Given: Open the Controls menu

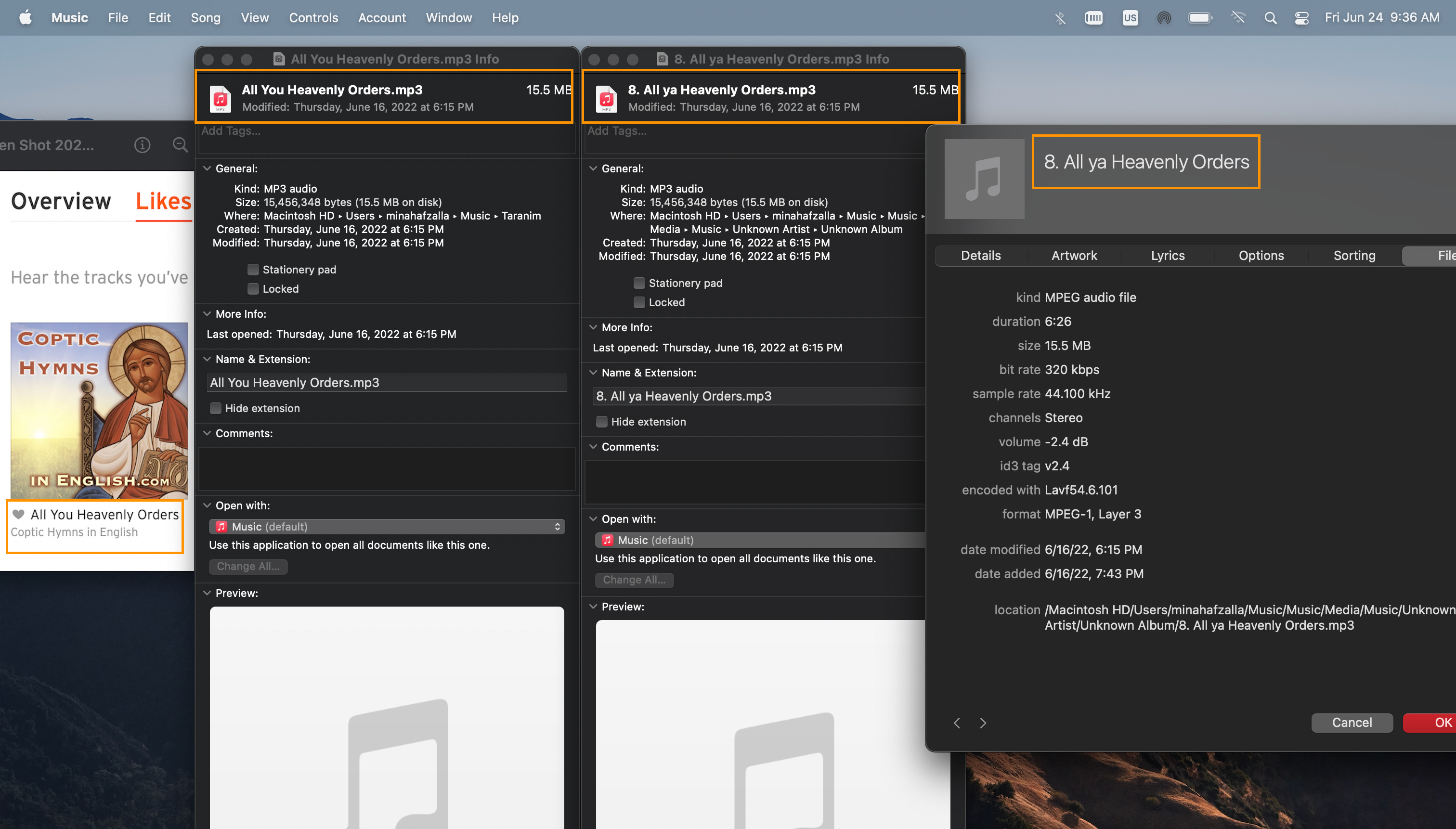Looking at the screenshot, I should pyautogui.click(x=313, y=18).
